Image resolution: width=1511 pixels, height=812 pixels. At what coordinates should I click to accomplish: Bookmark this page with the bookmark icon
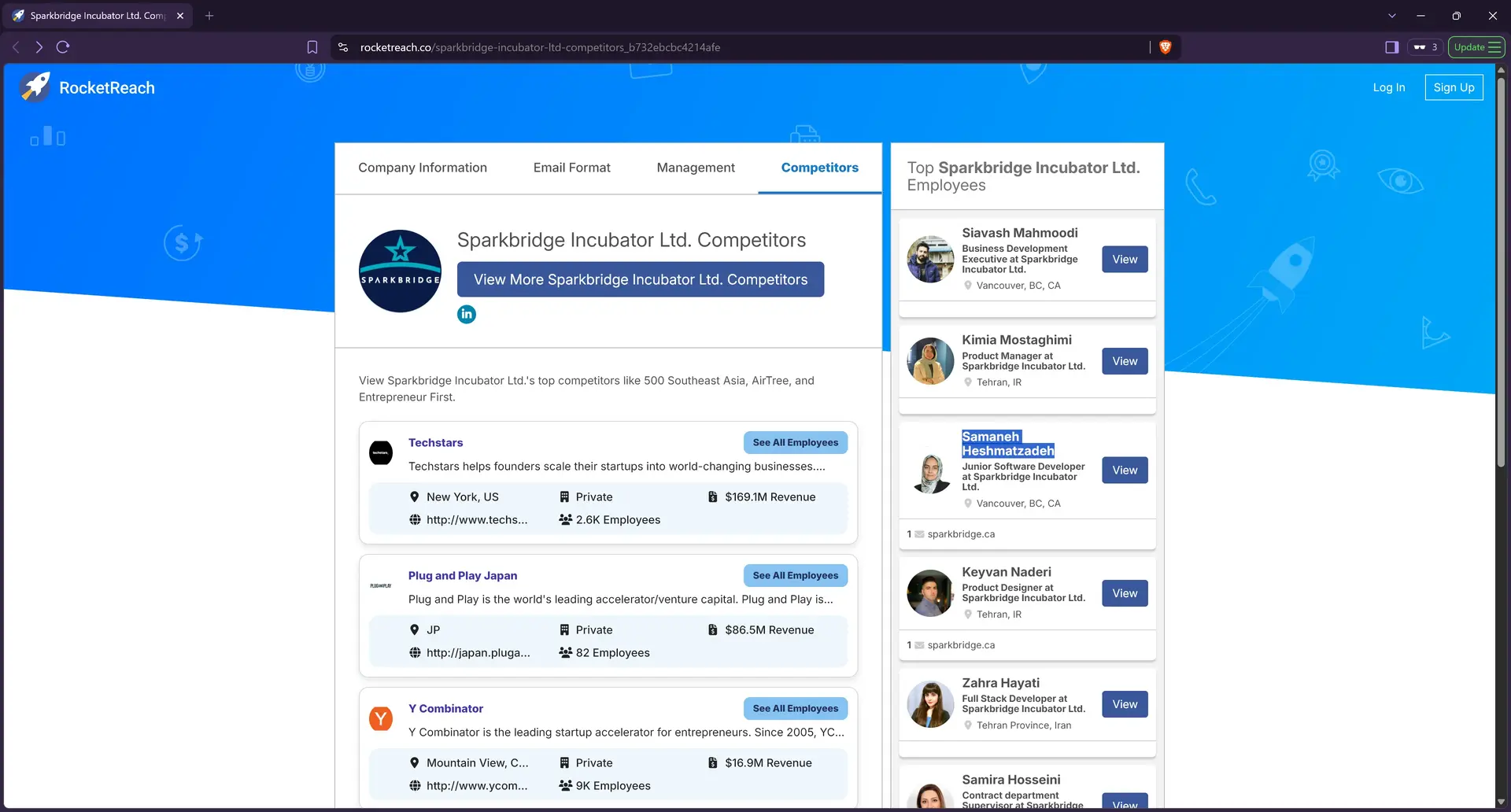pyautogui.click(x=312, y=47)
